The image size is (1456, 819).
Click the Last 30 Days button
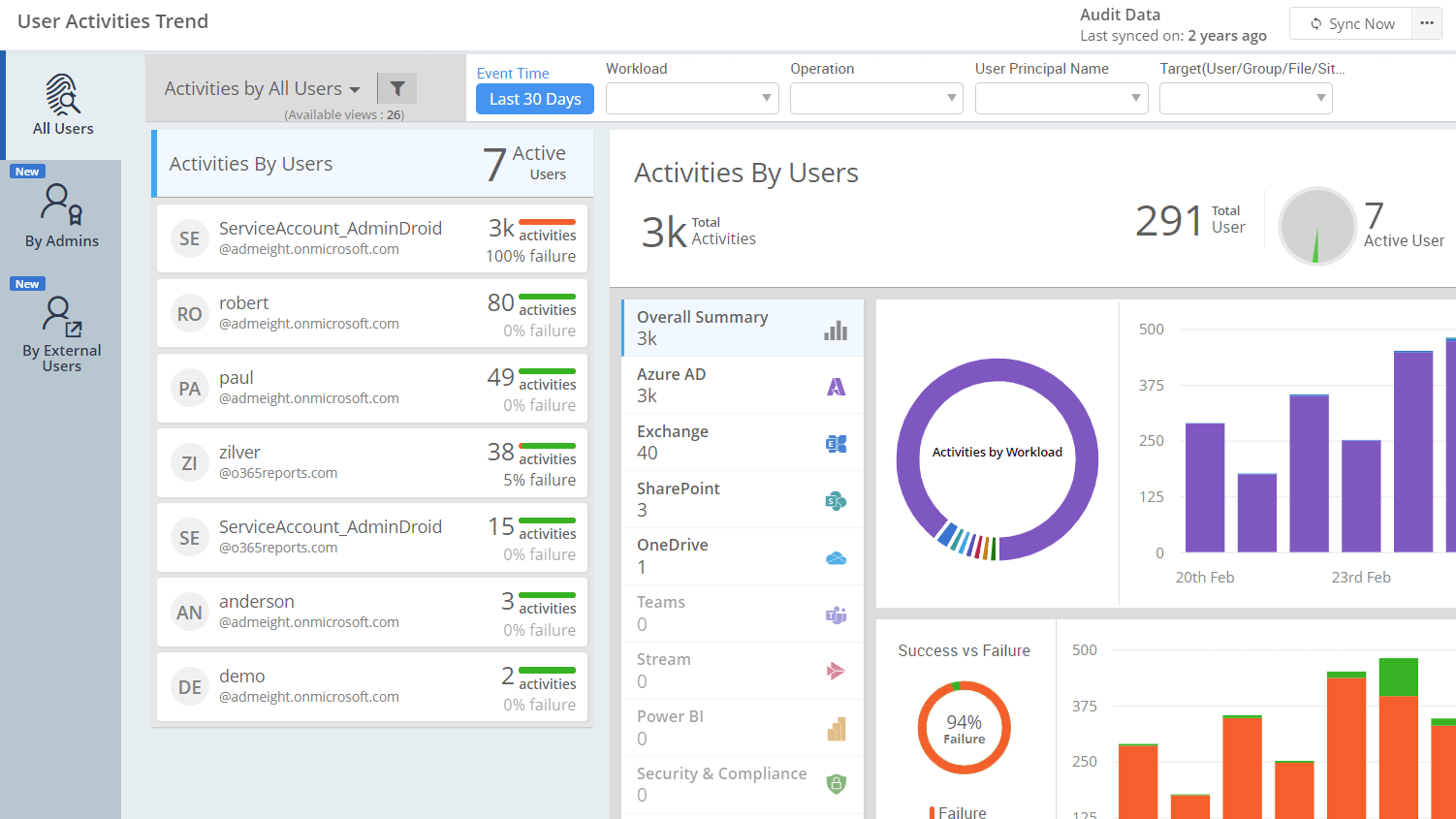[534, 98]
